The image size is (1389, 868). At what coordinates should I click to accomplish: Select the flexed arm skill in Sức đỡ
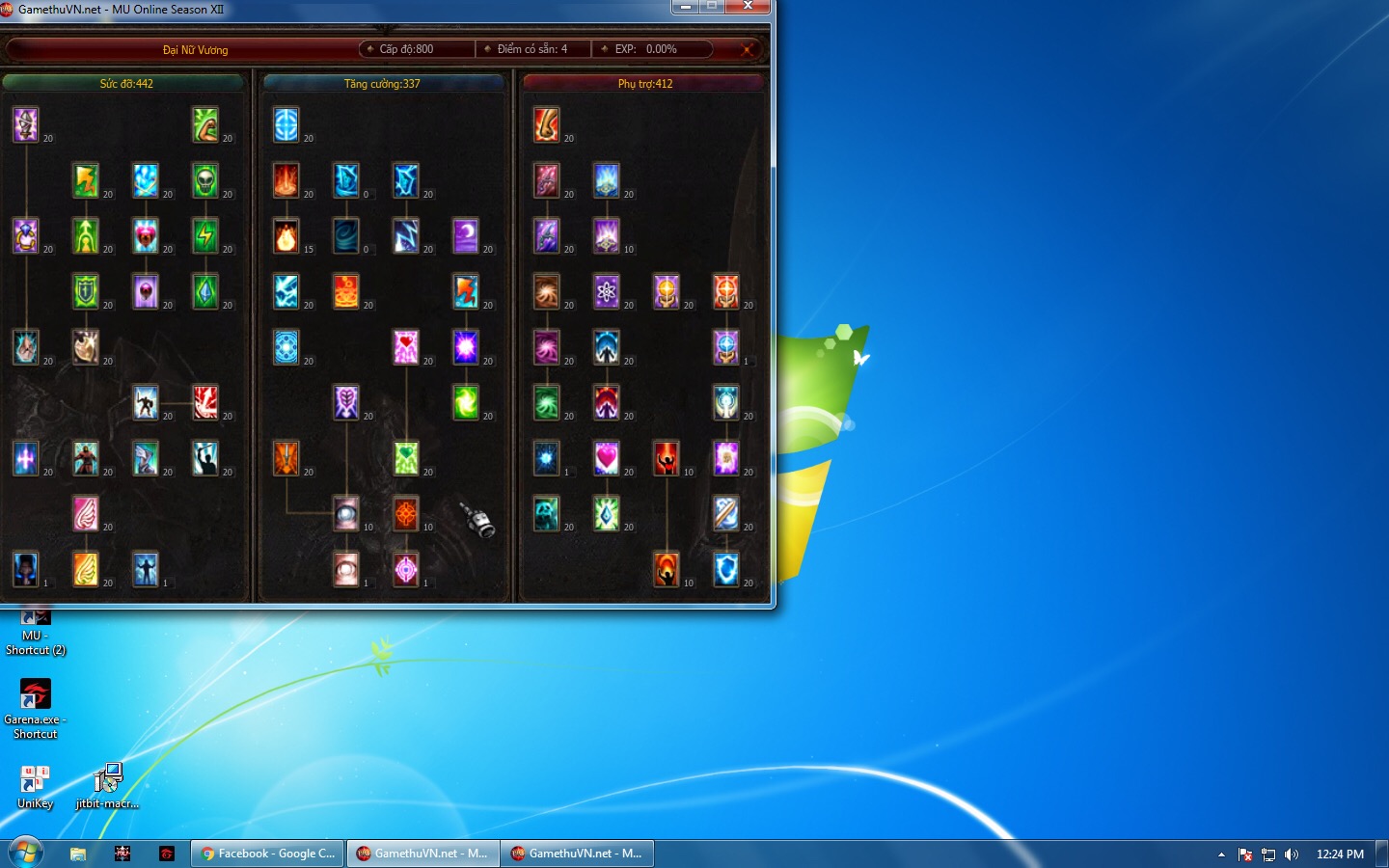pyautogui.click(x=205, y=124)
